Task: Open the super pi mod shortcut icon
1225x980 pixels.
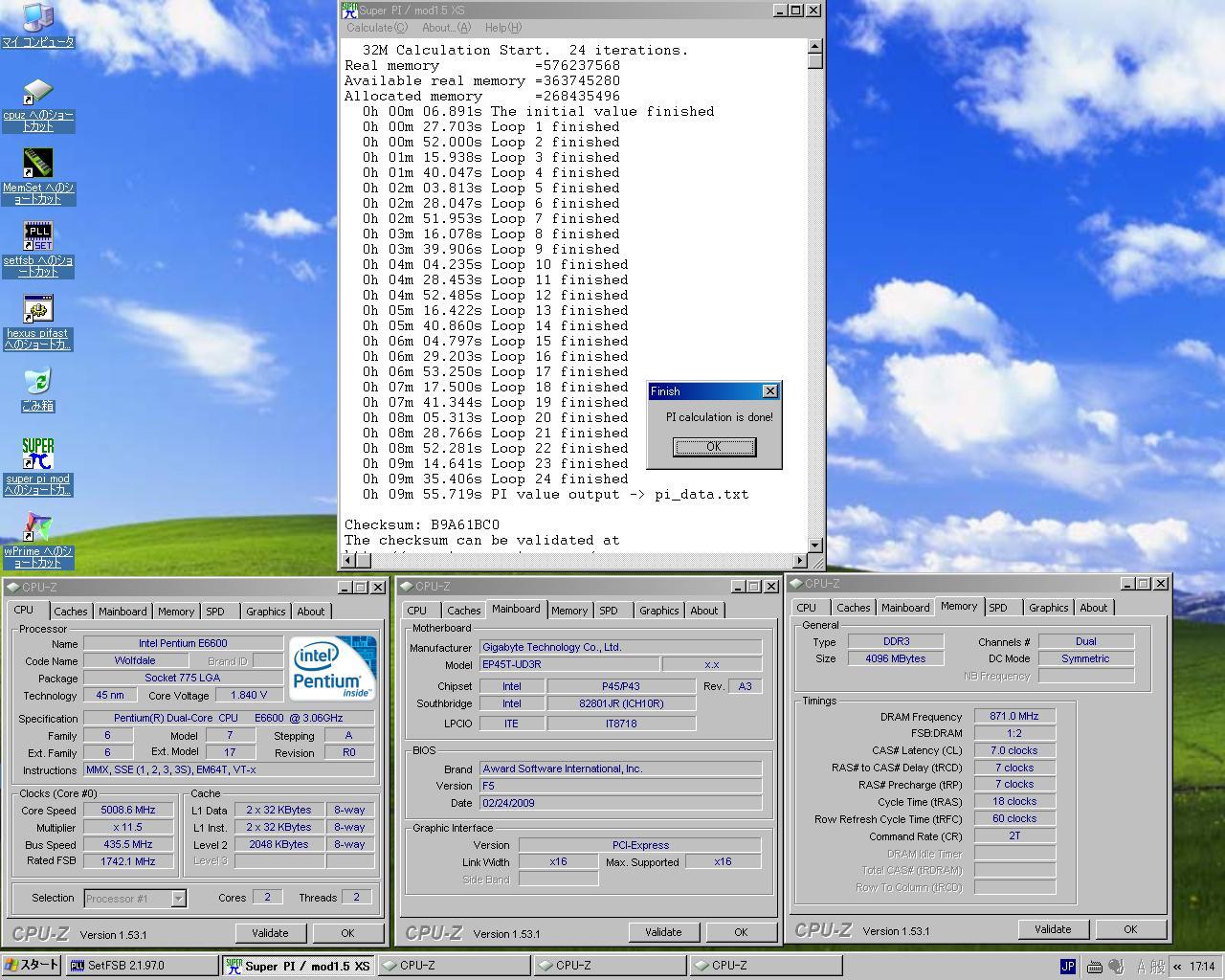Action: point(37,455)
